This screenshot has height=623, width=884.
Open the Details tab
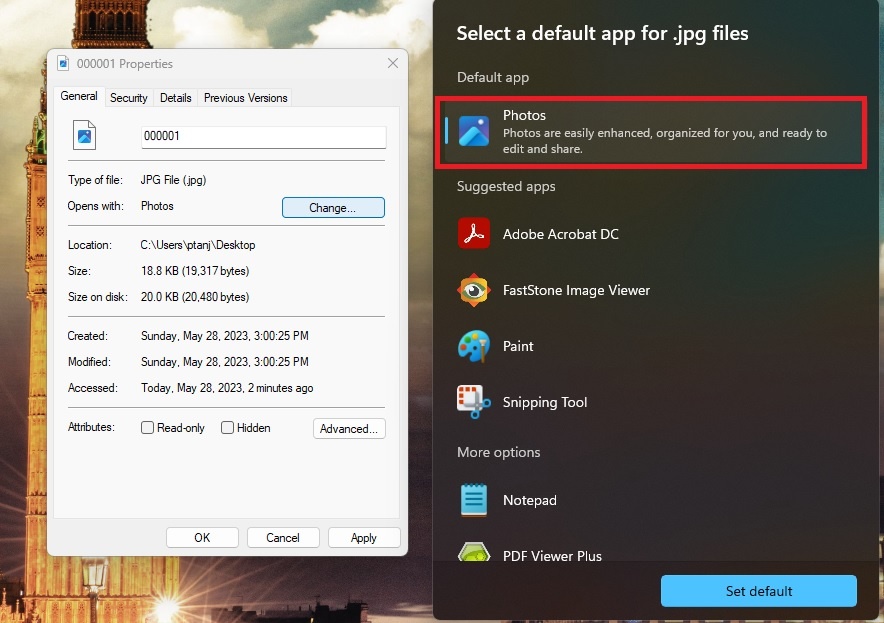[175, 98]
